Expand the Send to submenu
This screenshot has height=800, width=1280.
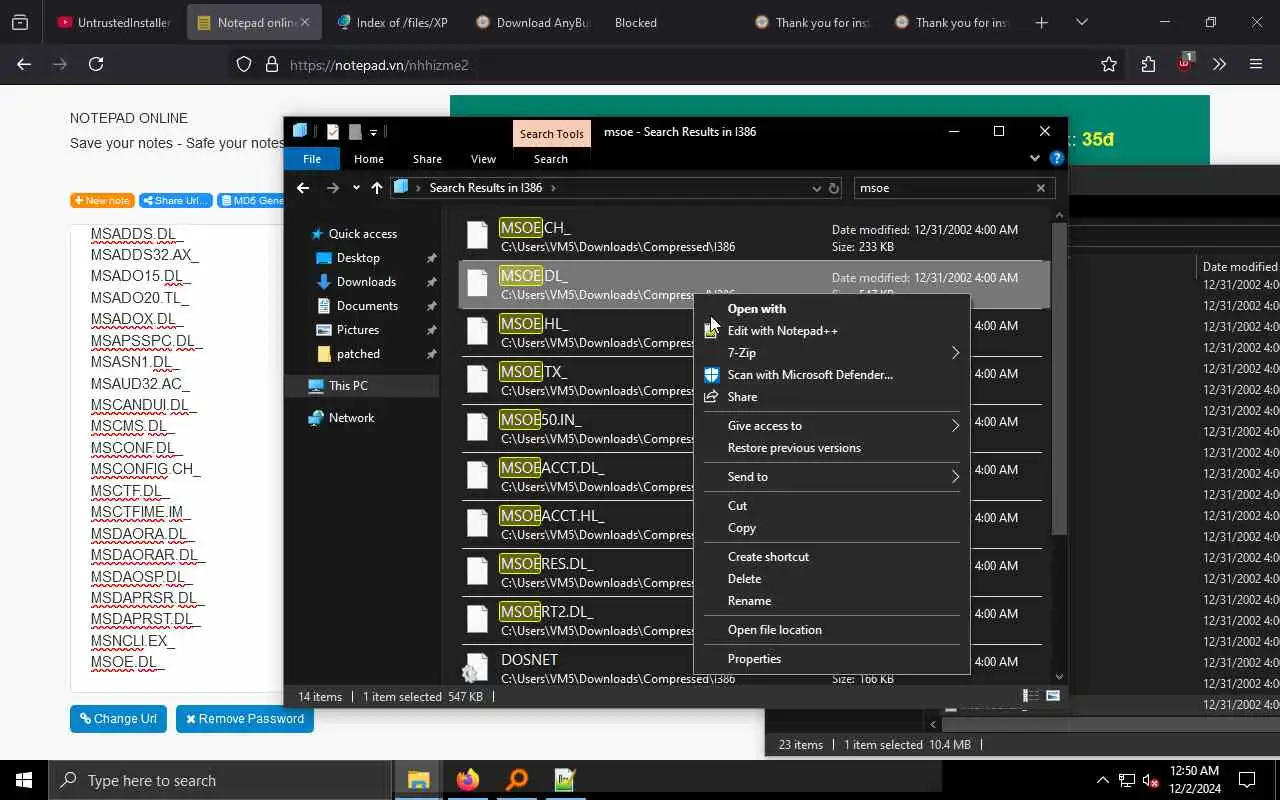[955, 477]
